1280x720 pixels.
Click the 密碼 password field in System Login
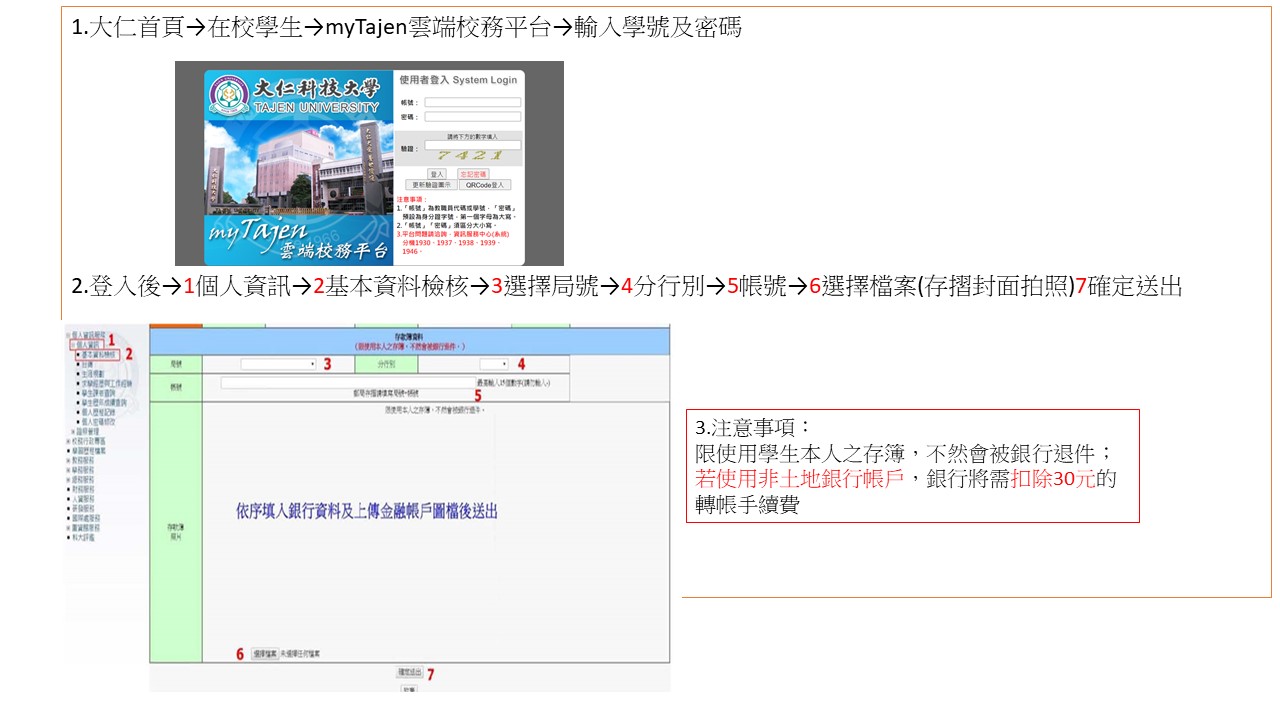click(x=473, y=116)
